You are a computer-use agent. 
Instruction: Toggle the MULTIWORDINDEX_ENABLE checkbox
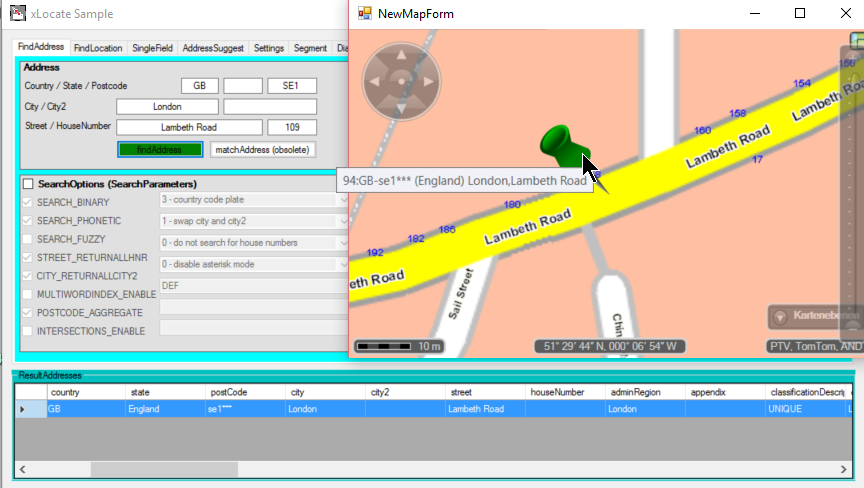(28, 294)
